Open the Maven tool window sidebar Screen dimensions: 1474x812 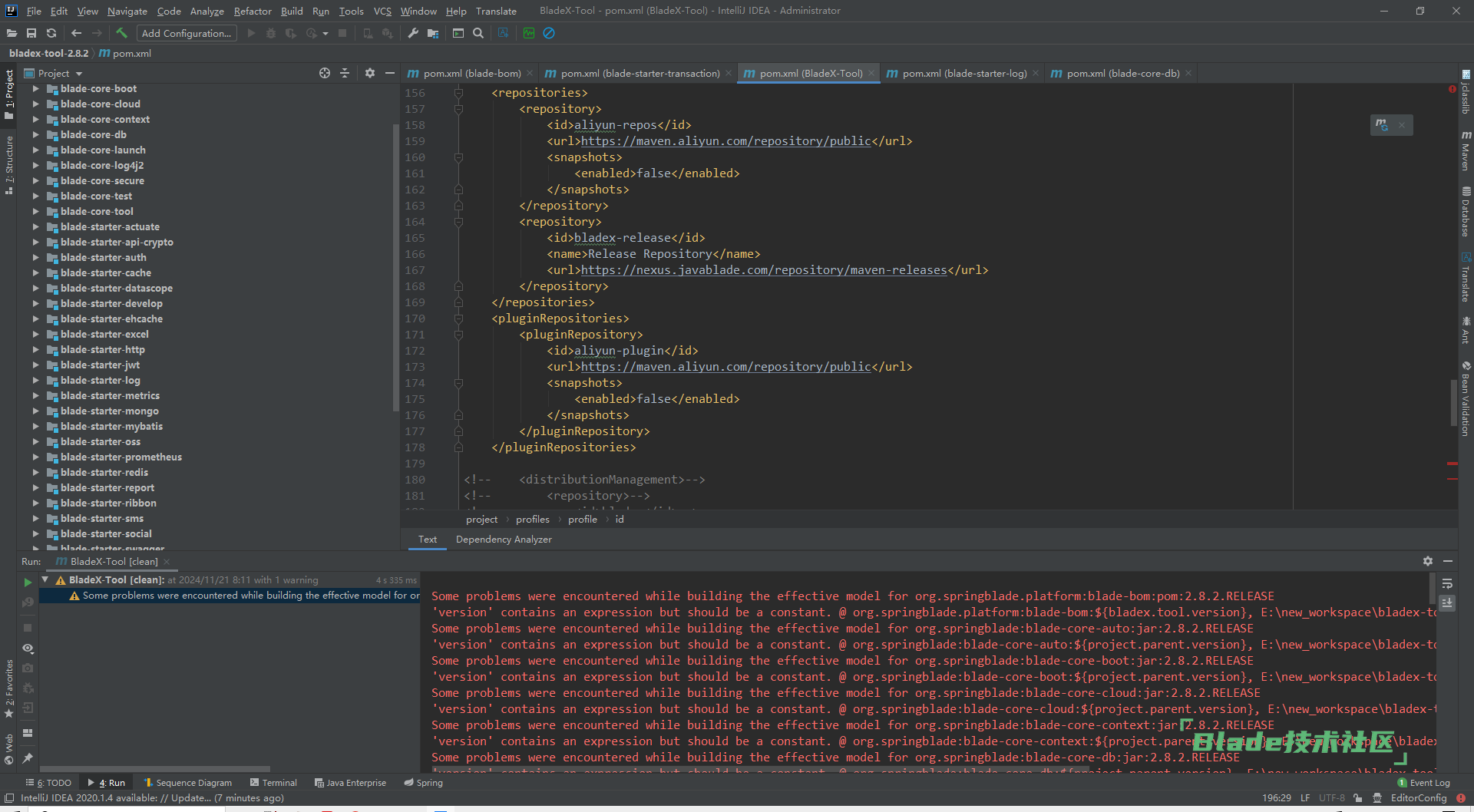click(1466, 150)
